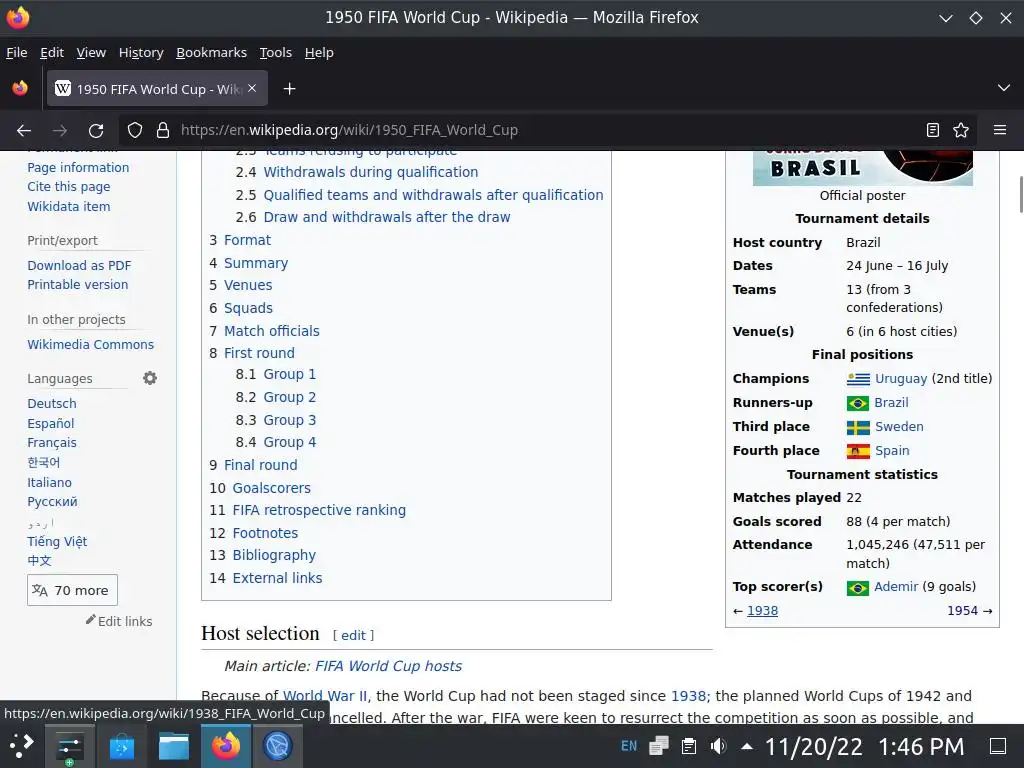
Task: Open Firefox View pinned icon in the tab bar
Action: (20, 88)
